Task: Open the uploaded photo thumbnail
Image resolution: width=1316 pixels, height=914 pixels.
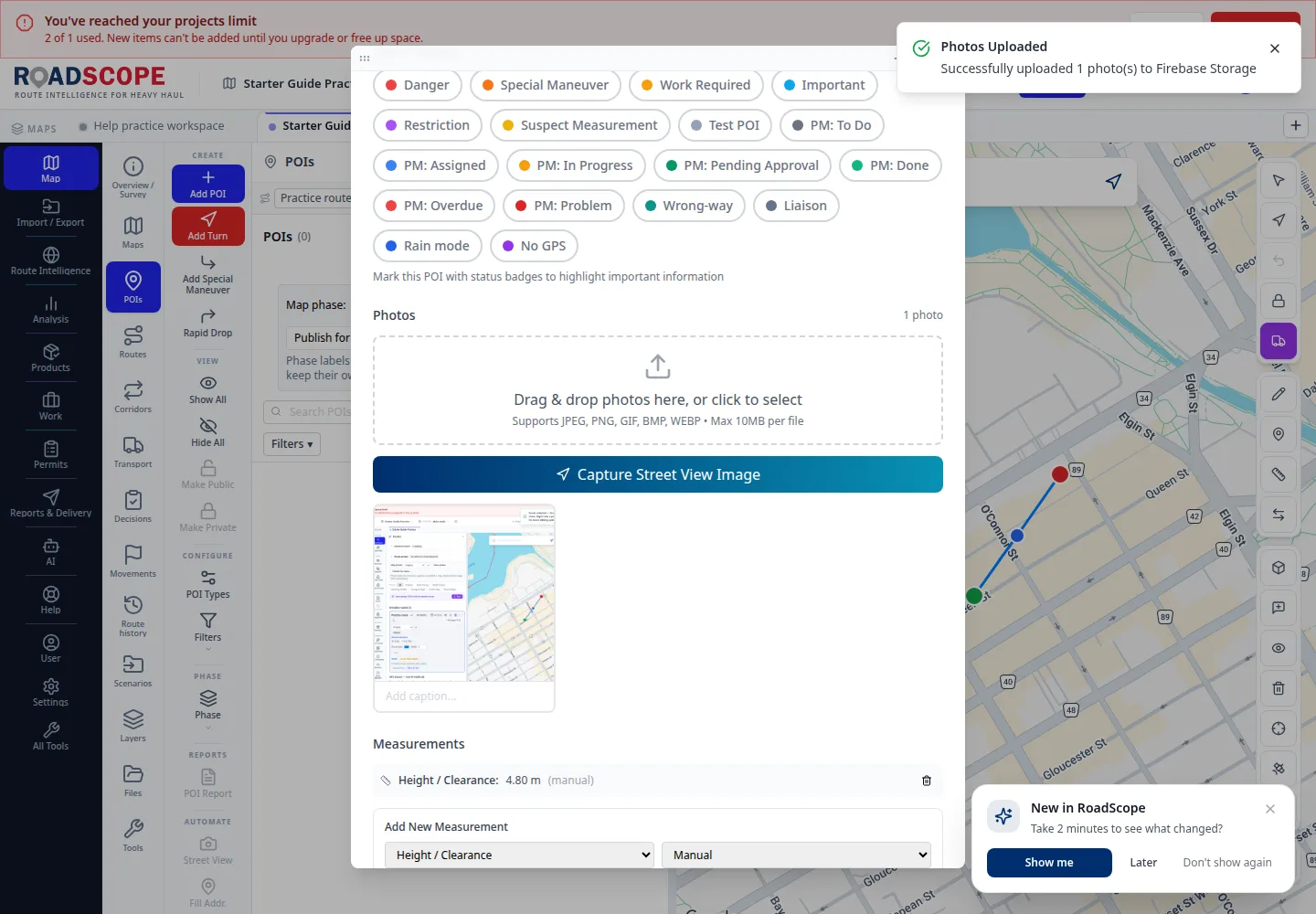Action: pos(464,592)
